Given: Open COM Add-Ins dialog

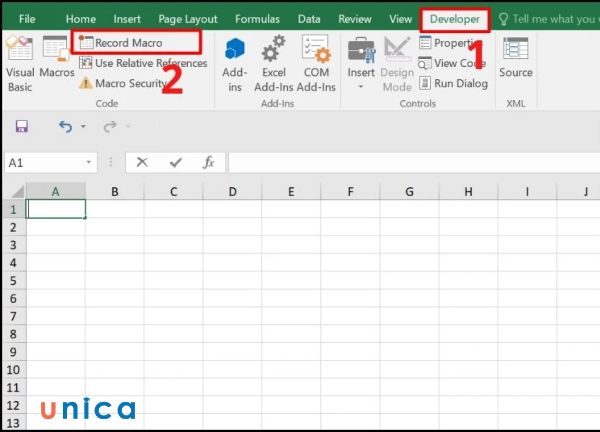Looking at the screenshot, I should pos(316,64).
